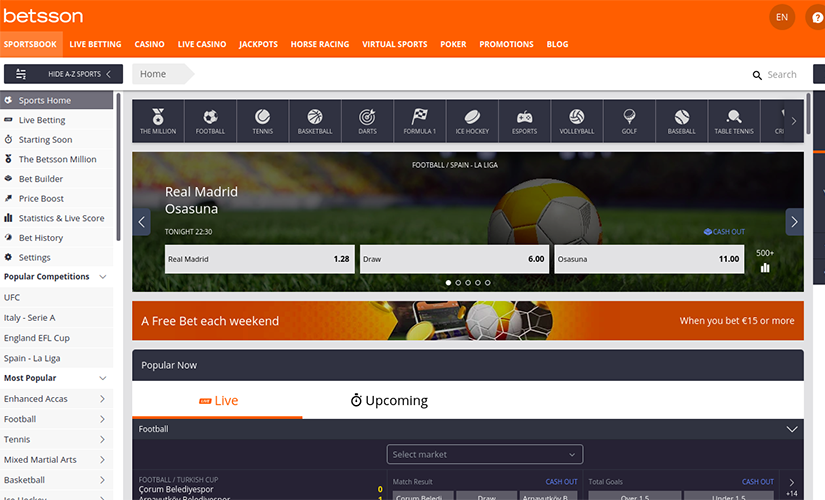Open Settings in sidebar
Image resolution: width=825 pixels, height=500 pixels.
coord(57,257)
